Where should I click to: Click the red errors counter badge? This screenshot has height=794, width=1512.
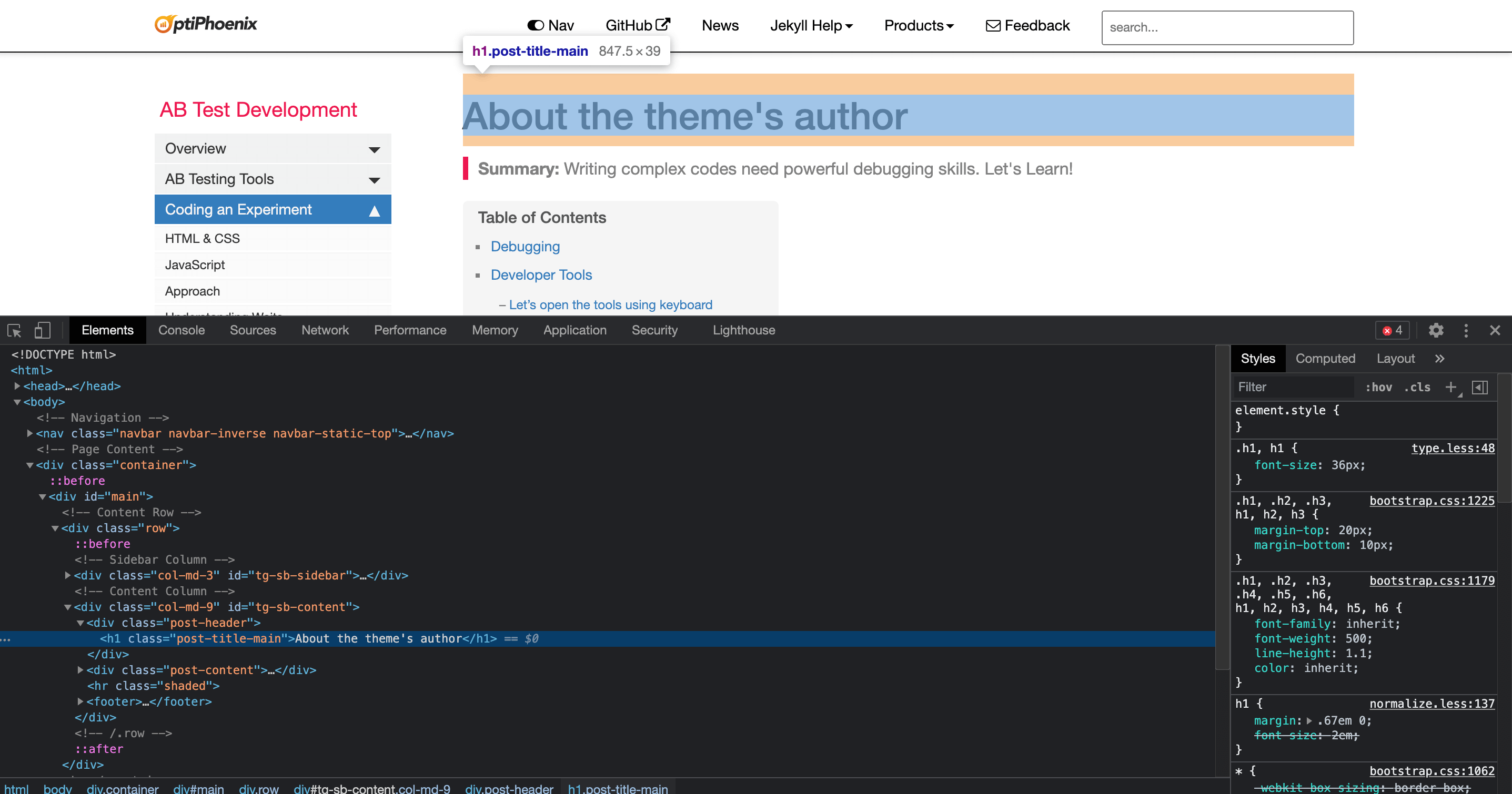coord(1392,330)
